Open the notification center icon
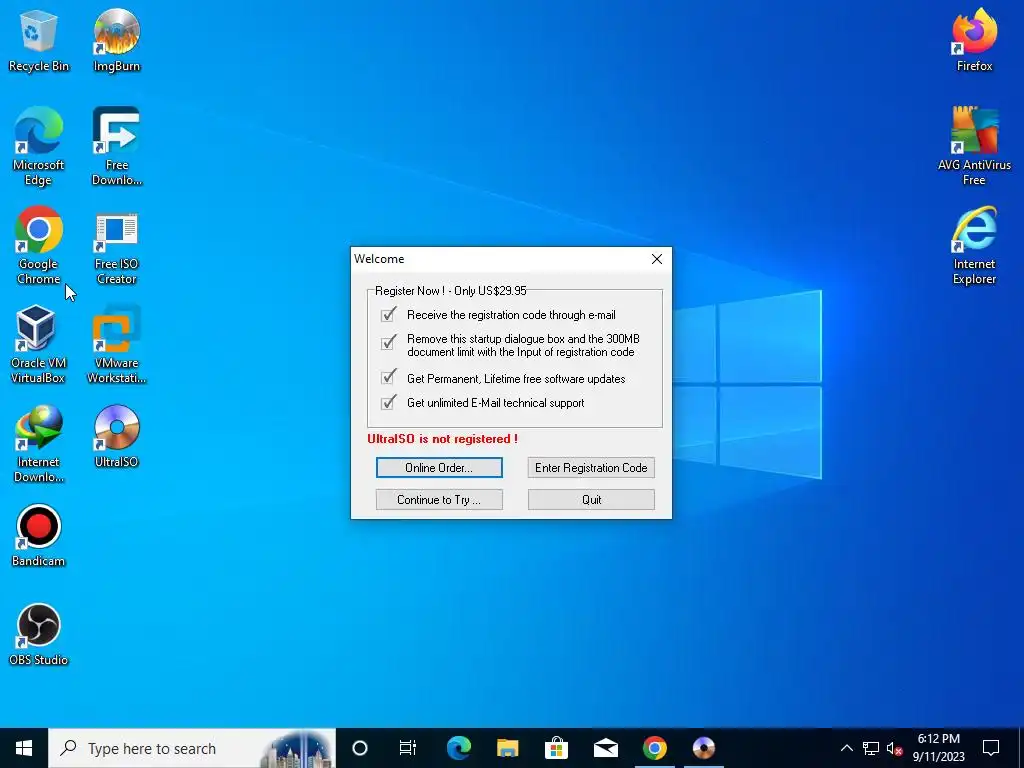 point(991,748)
